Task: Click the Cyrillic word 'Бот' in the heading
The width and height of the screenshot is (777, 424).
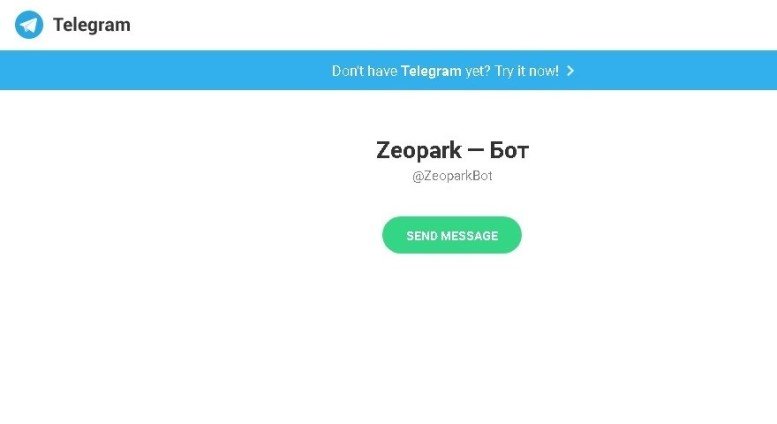Action: [509, 150]
